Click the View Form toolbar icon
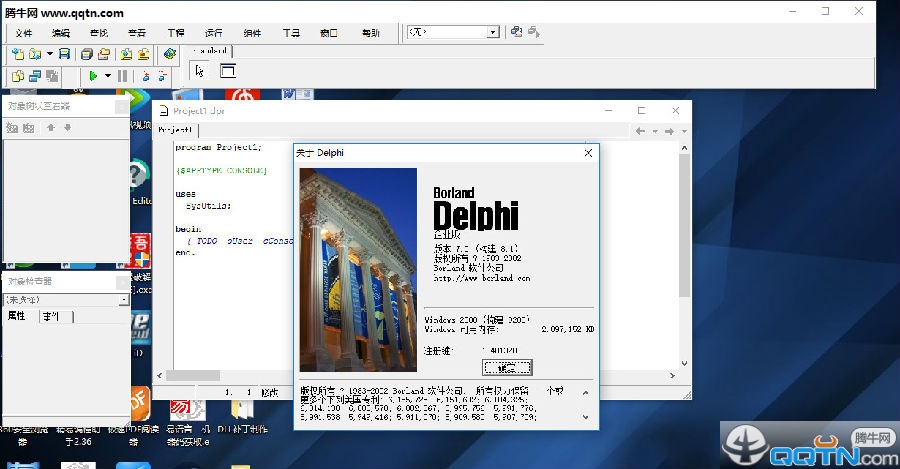 coord(35,76)
